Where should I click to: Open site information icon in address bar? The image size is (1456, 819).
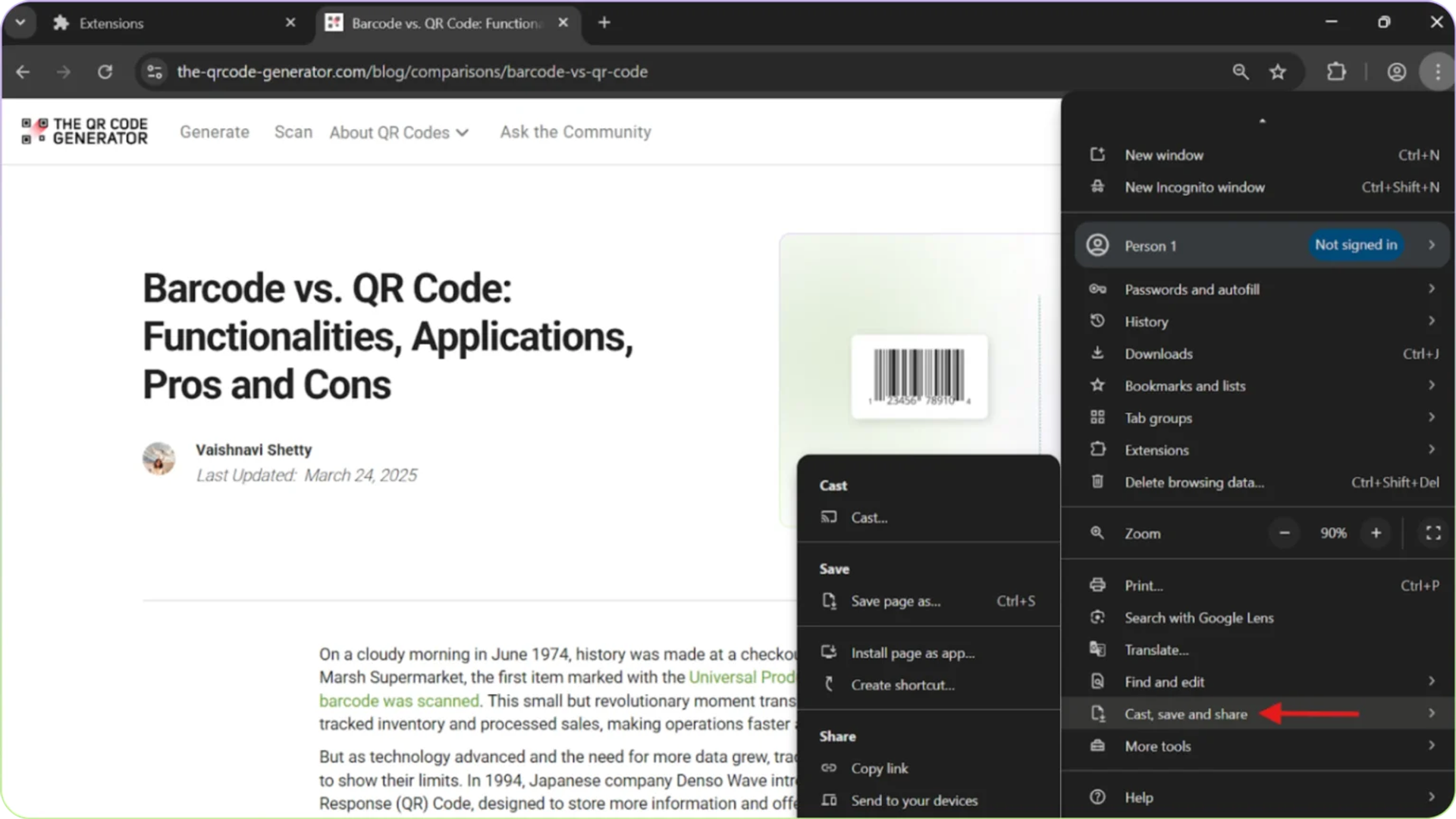[155, 71]
